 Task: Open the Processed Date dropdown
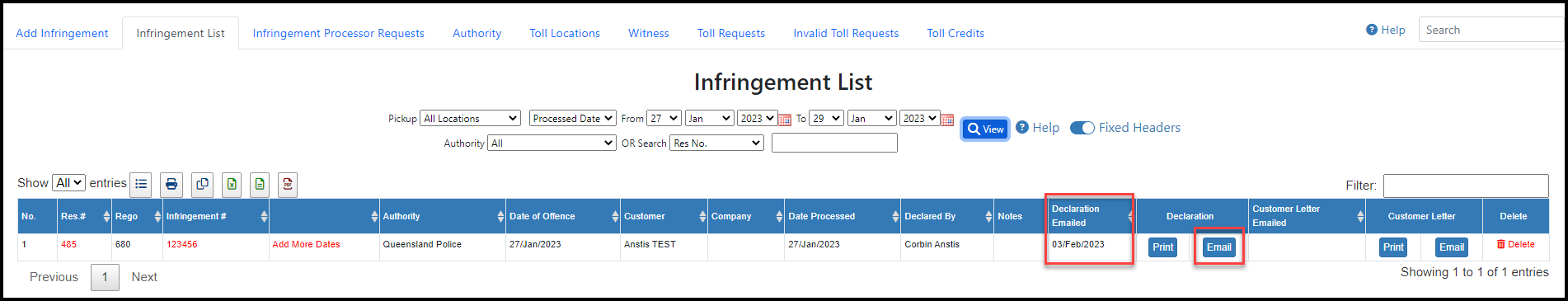click(x=572, y=119)
